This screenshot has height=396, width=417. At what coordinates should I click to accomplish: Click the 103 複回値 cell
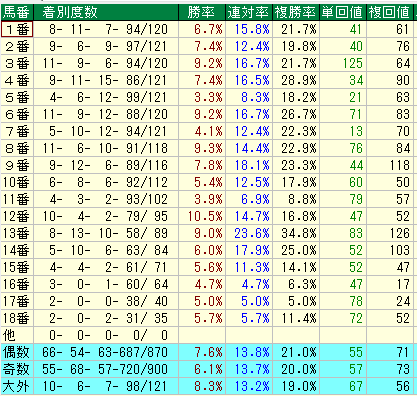[390, 250]
